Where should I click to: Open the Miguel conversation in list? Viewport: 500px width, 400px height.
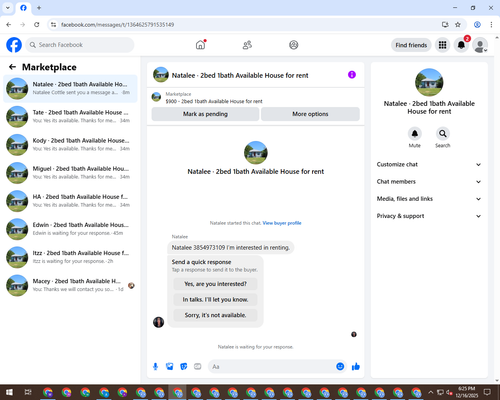[70, 173]
